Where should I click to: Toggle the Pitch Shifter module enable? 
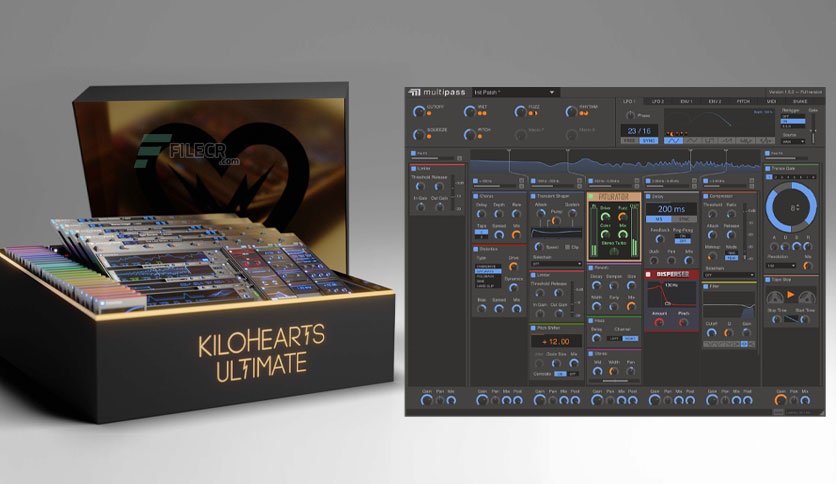(x=534, y=327)
